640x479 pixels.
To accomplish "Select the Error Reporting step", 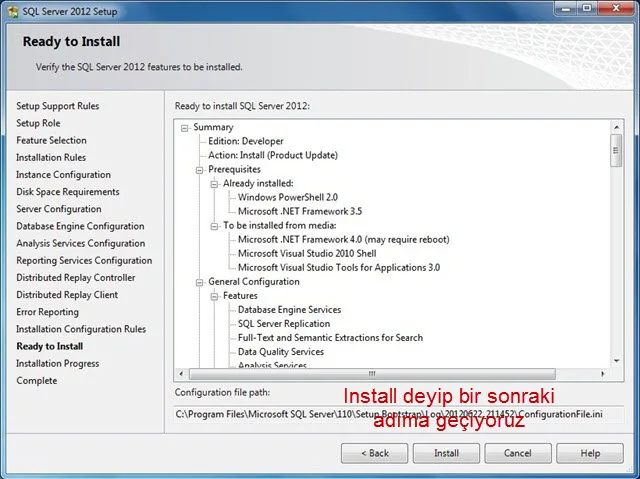I will [47, 312].
